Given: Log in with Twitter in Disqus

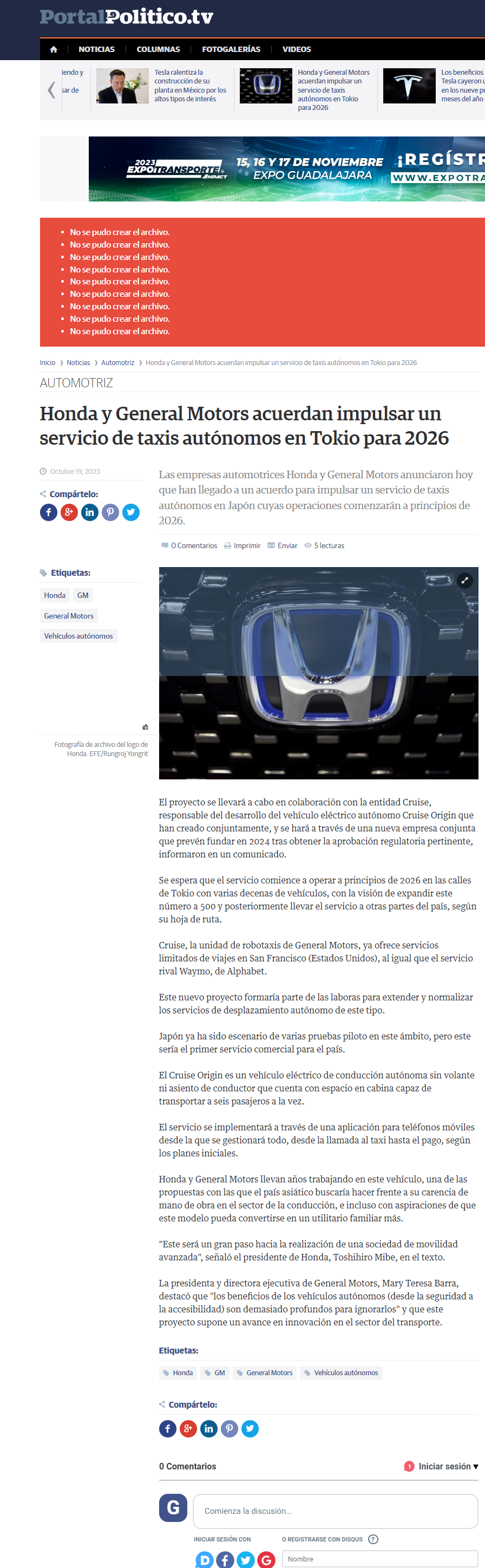Looking at the screenshot, I should coord(246,1559).
